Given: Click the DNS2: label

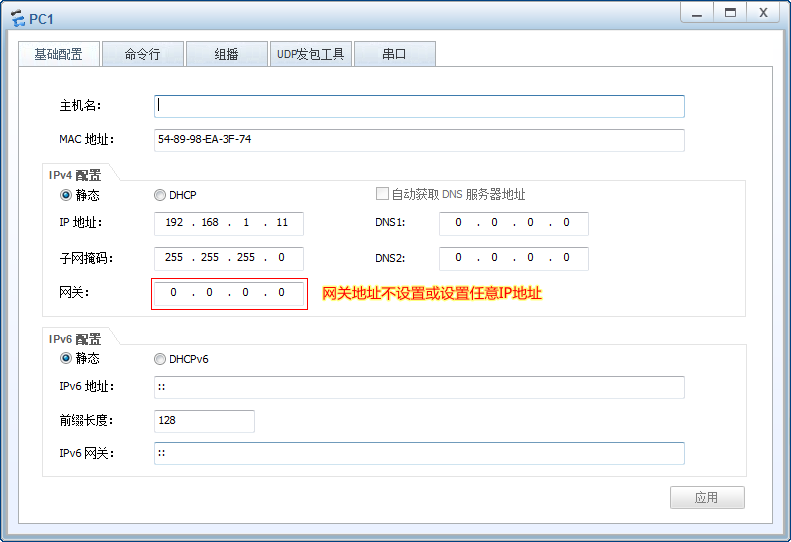Looking at the screenshot, I should click(x=390, y=258).
